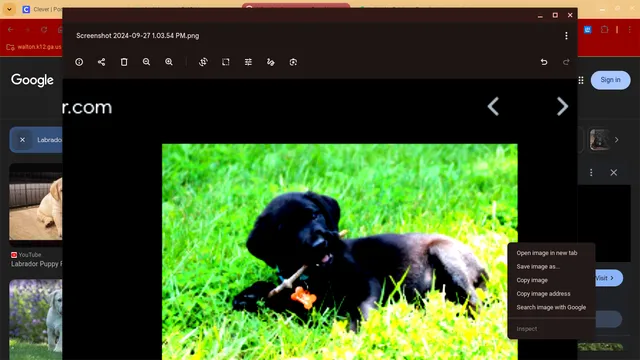Select the annotate draw tool
This screenshot has height=360, width=640.
point(271,62)
